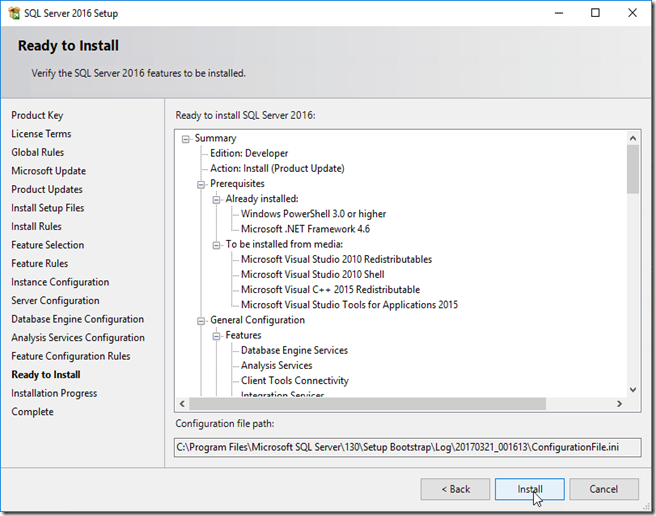Click the configuration file path field

tap(407, 447)
